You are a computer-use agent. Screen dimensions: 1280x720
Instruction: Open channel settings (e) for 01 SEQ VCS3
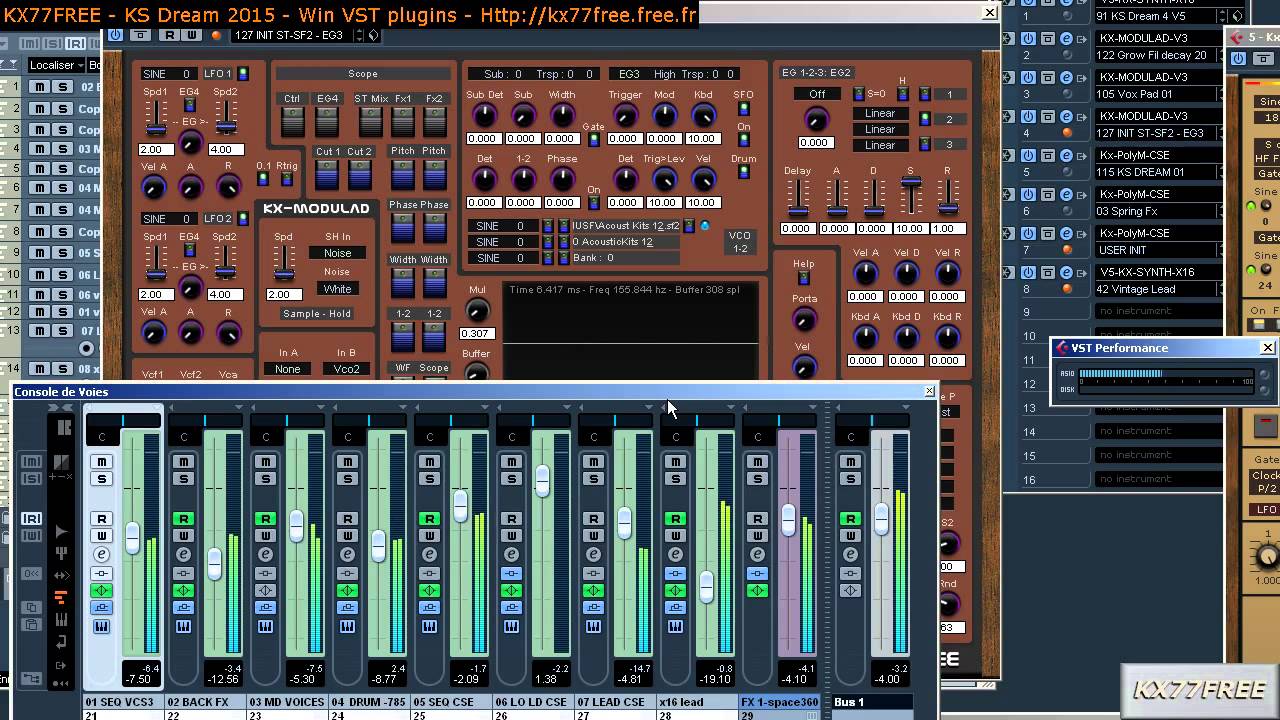(x=101, y=555)
